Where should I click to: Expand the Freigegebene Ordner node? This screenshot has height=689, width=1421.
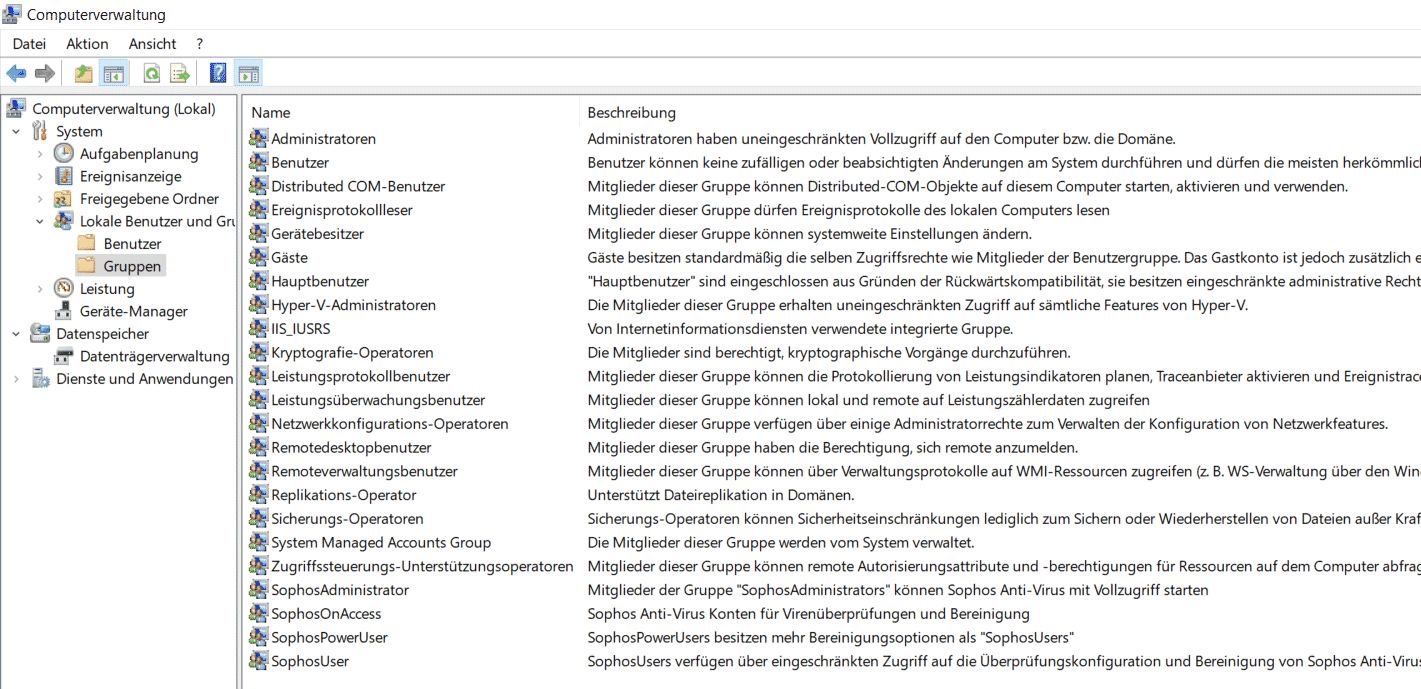coord(40,199)
